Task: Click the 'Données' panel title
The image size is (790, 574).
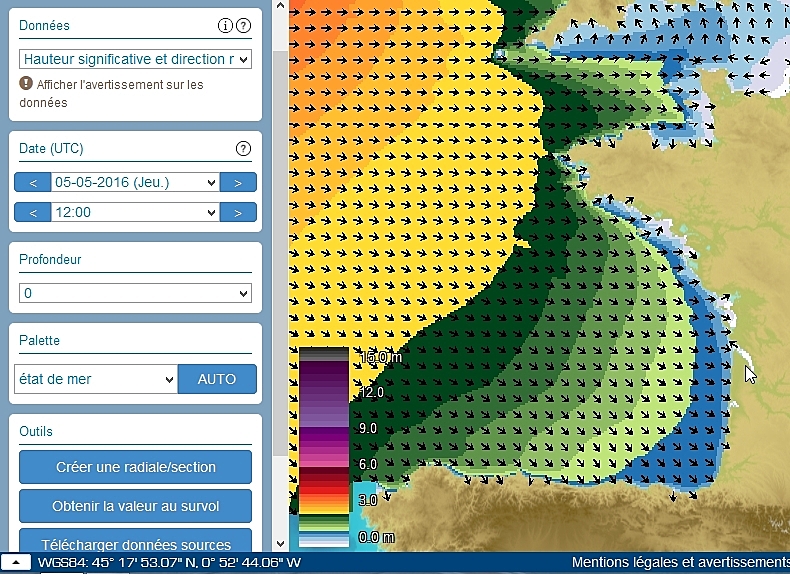Action: (44, 25)
